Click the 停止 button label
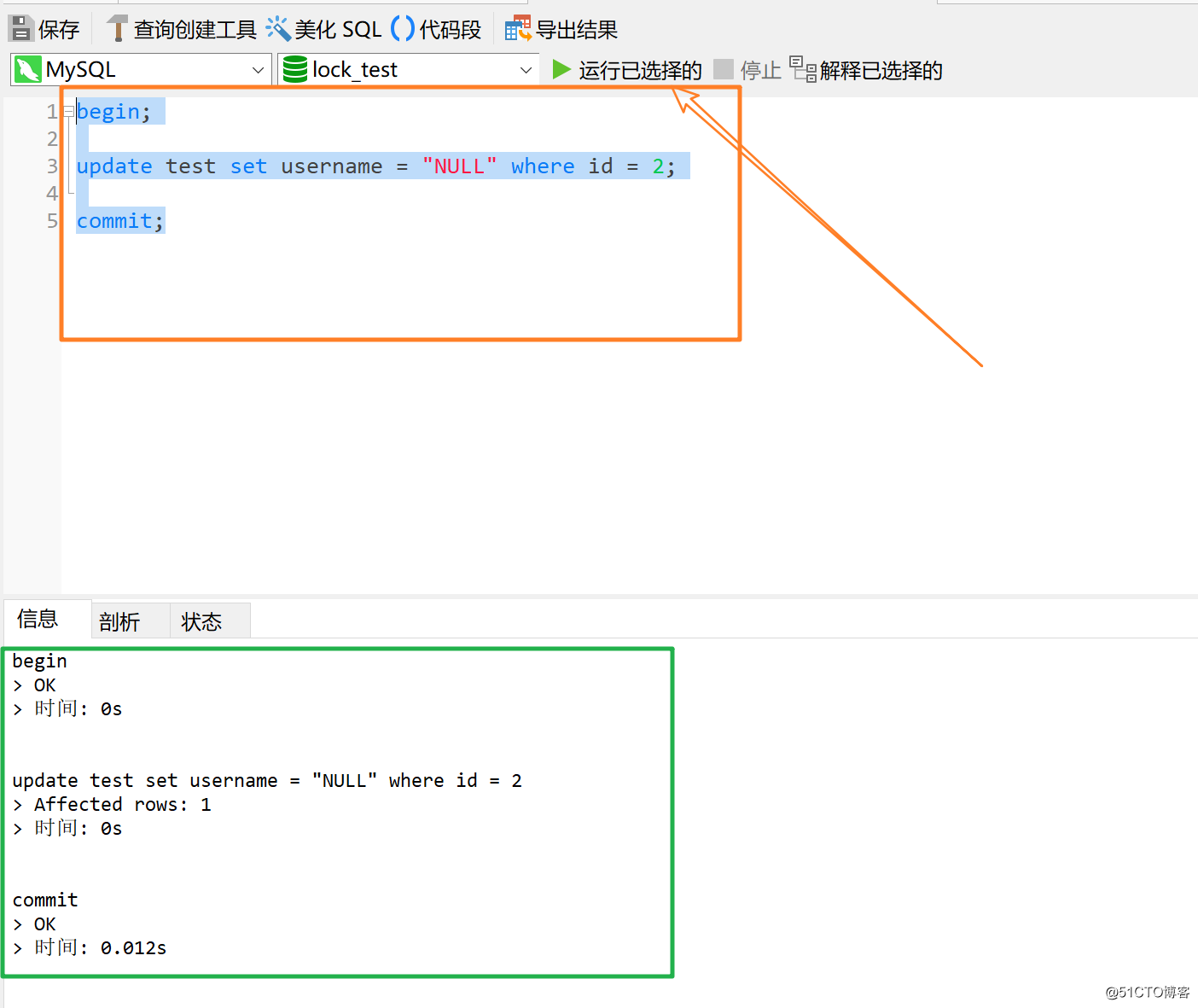 (x=761, y=70)
